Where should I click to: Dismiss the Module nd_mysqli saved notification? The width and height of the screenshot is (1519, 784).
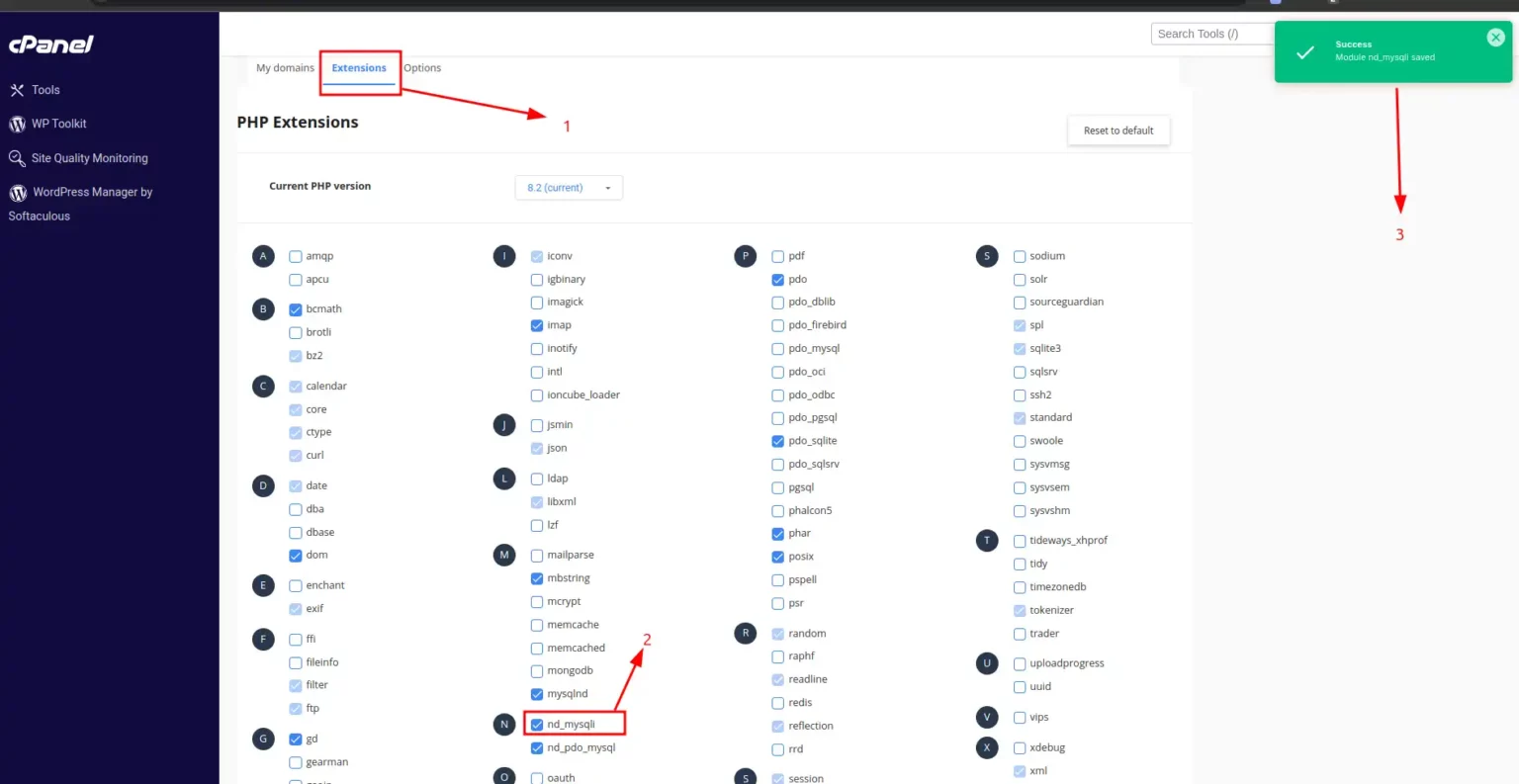pos(1495,37)
